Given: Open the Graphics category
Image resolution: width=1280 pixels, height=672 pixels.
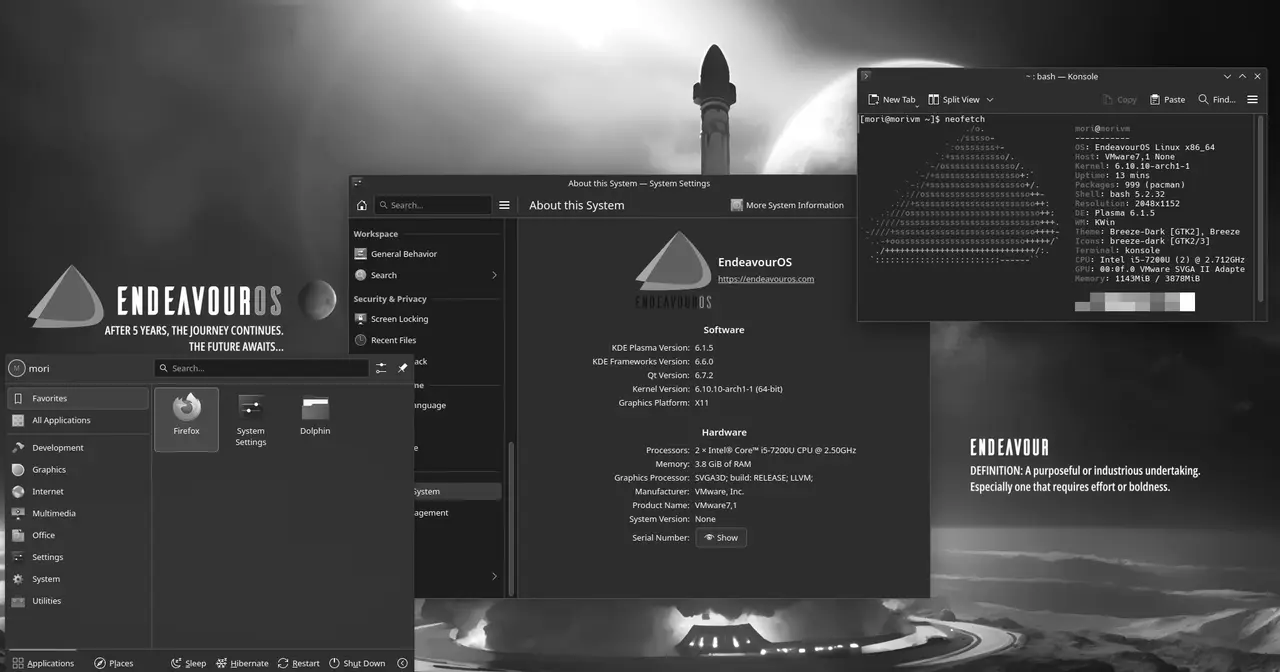Looking at the screenshot, I should [78, 470].
